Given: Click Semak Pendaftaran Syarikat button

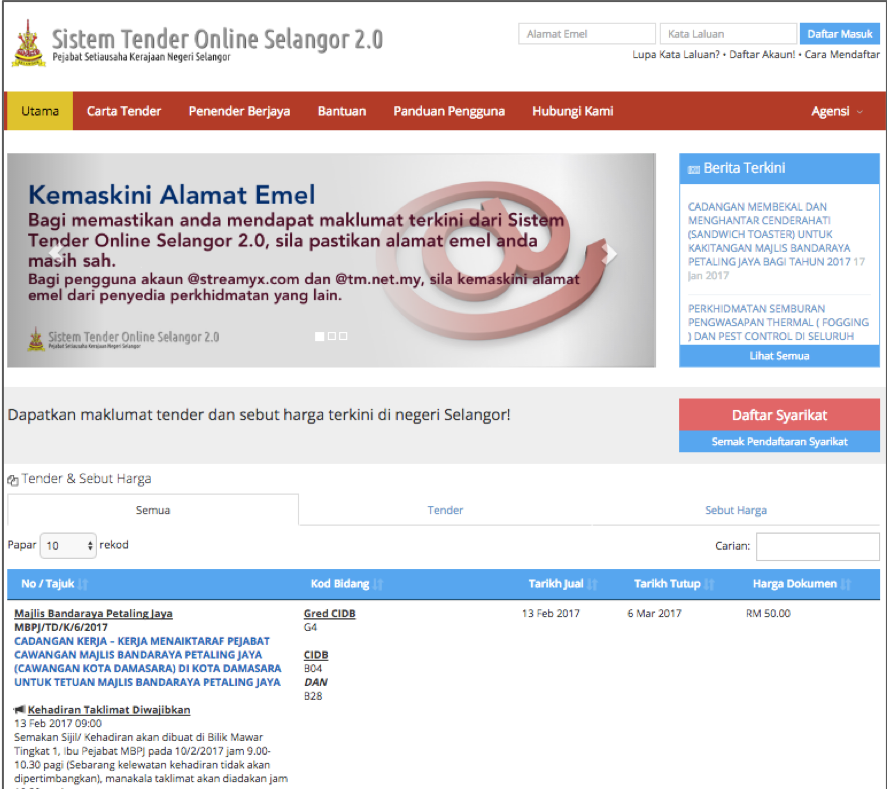Looking at the screenshot, I should (780, 442).
